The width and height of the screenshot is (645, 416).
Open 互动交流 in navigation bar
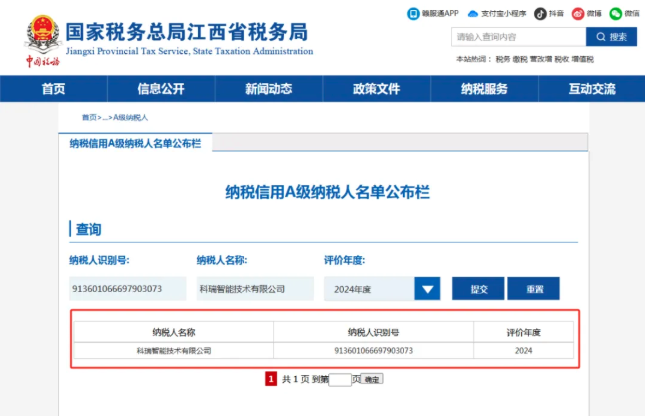(592, 89)
